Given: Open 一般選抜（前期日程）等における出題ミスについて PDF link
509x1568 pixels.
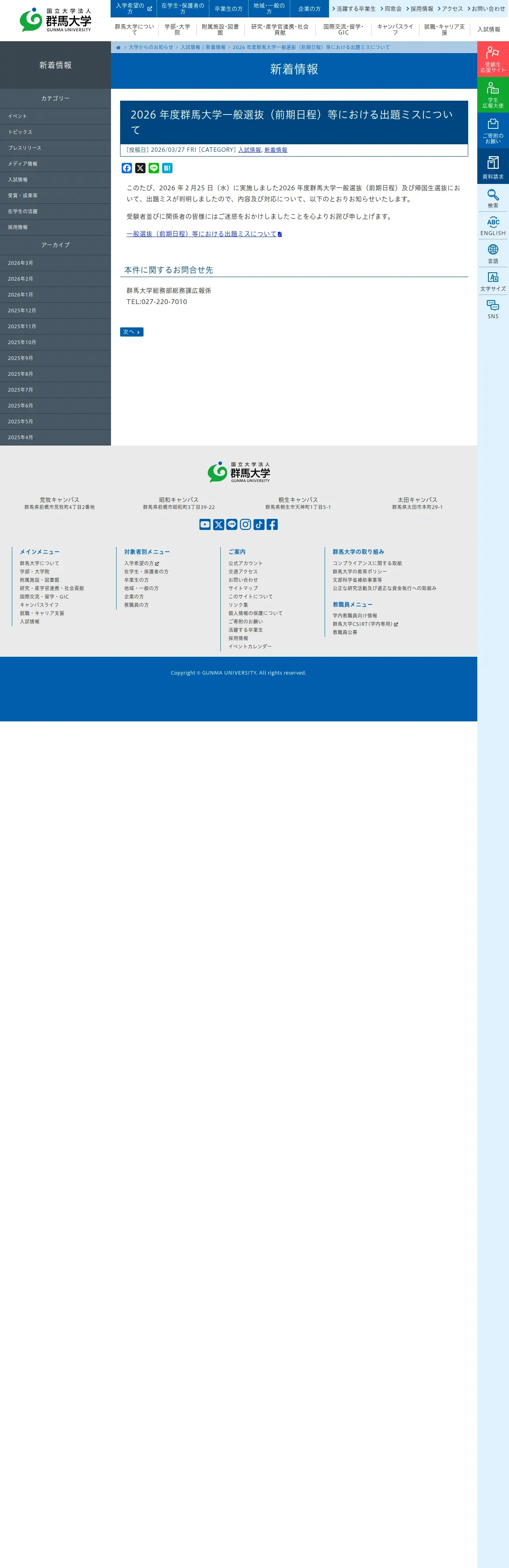Looking at the screenshot, I should click(x=204, y=234).
